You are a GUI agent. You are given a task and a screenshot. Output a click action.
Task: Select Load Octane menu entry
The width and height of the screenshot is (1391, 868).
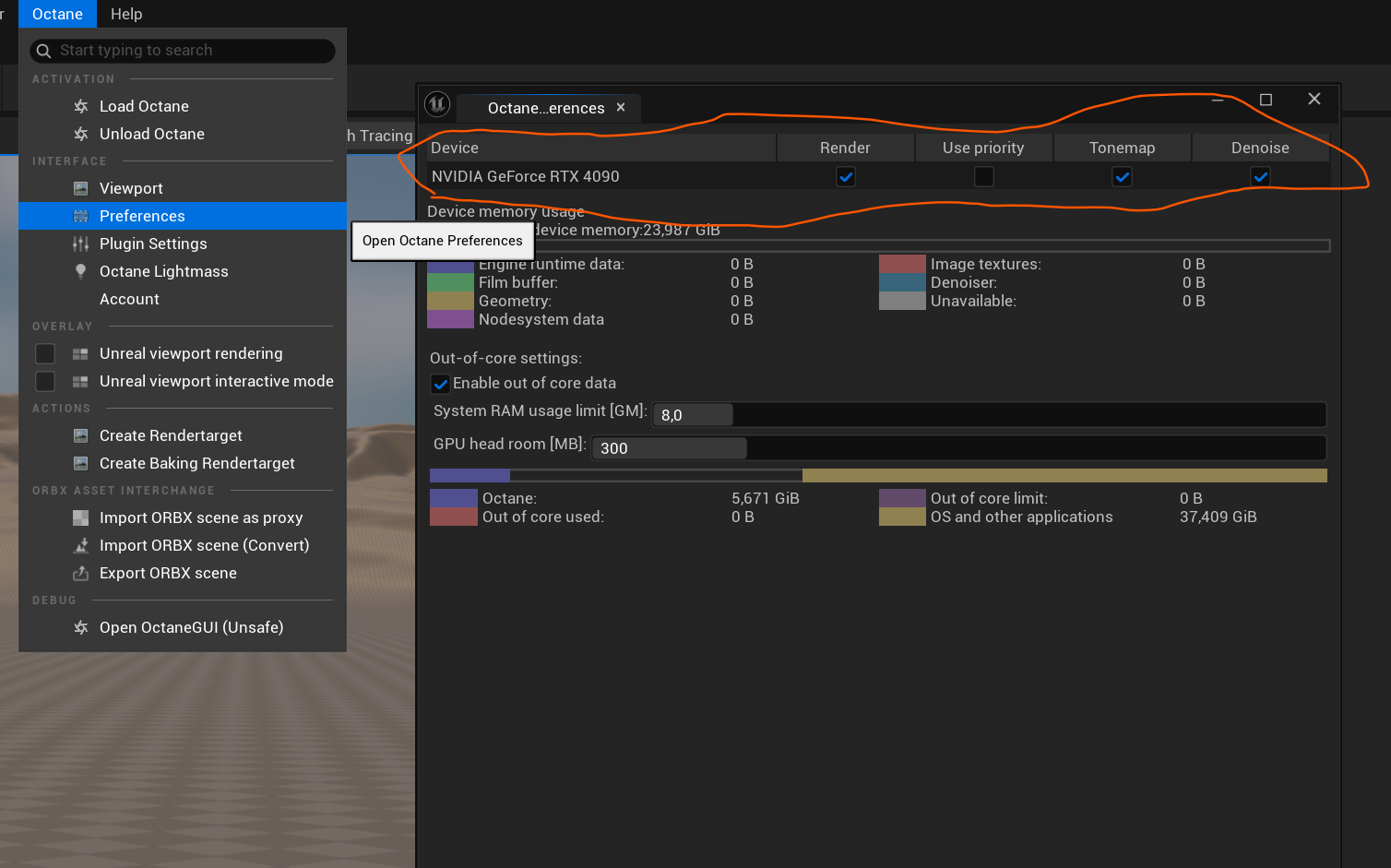click(x=183, y=106)
